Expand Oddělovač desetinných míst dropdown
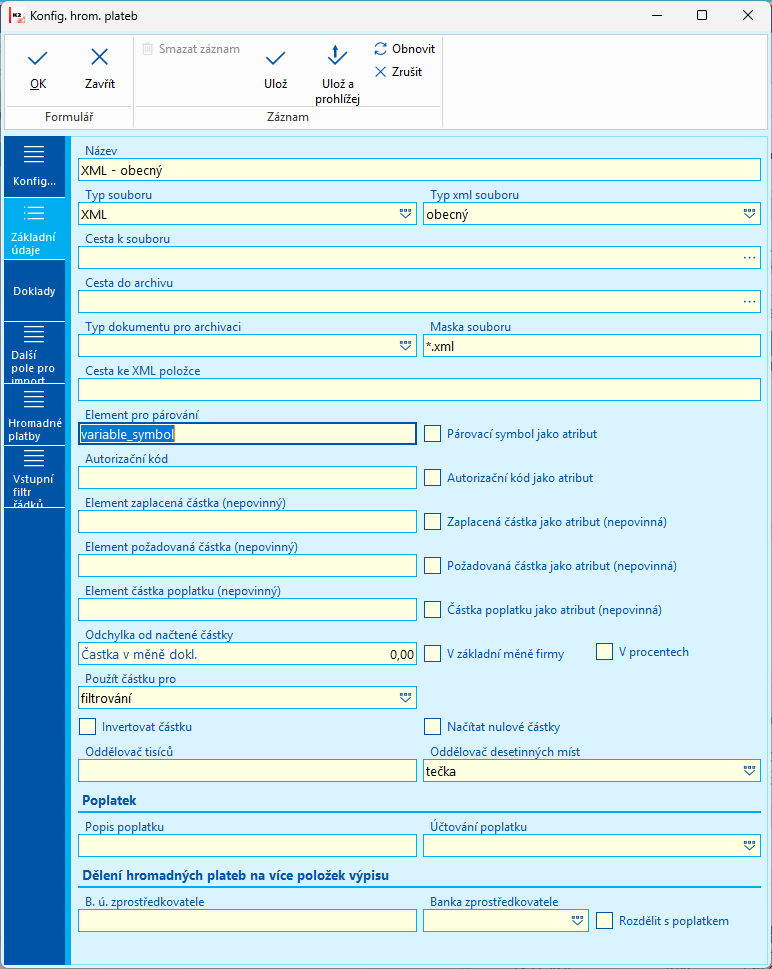 point(750,771)
